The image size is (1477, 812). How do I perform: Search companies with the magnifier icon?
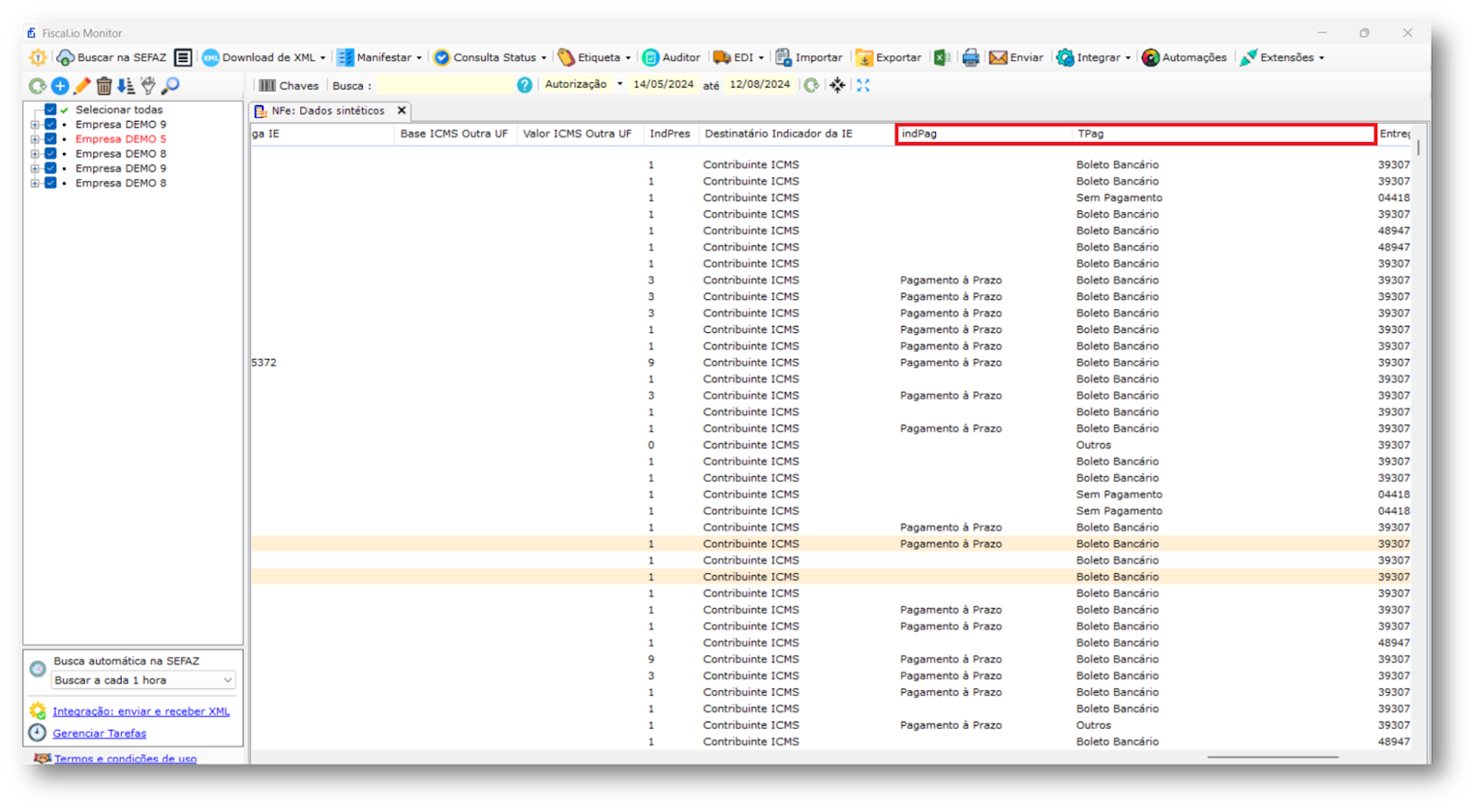(x=171, y=86)
